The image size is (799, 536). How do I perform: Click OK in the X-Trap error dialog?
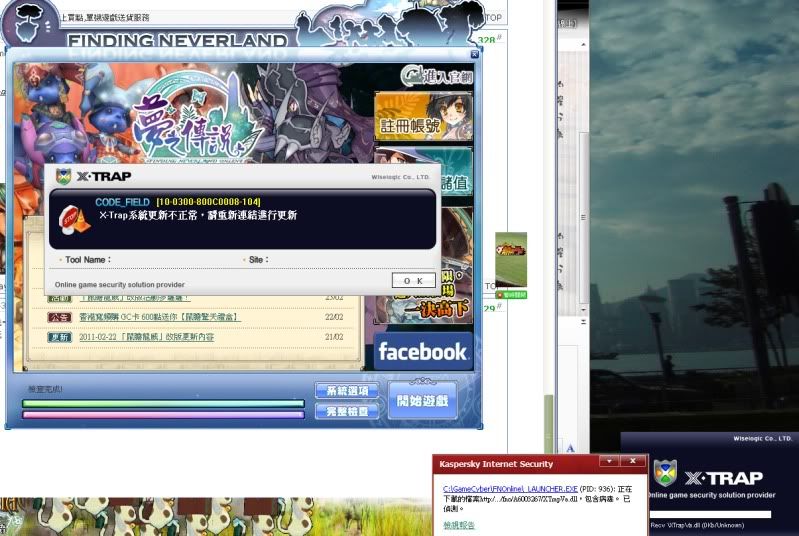pos(413,280)
